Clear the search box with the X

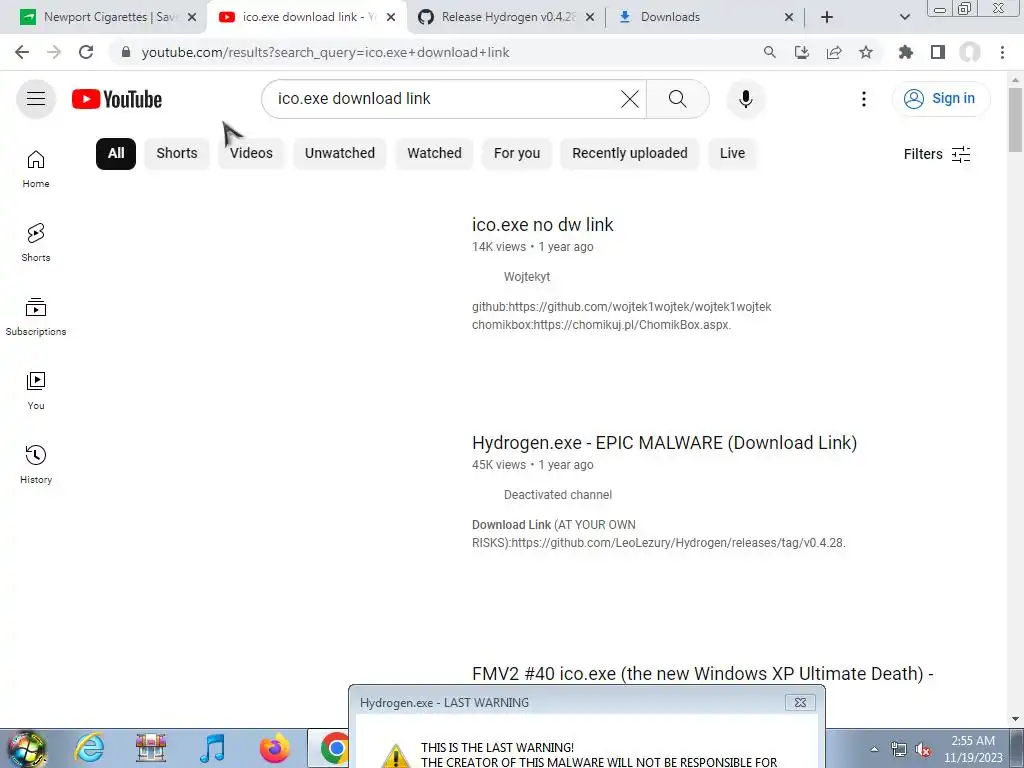click(x=630, y=99)
